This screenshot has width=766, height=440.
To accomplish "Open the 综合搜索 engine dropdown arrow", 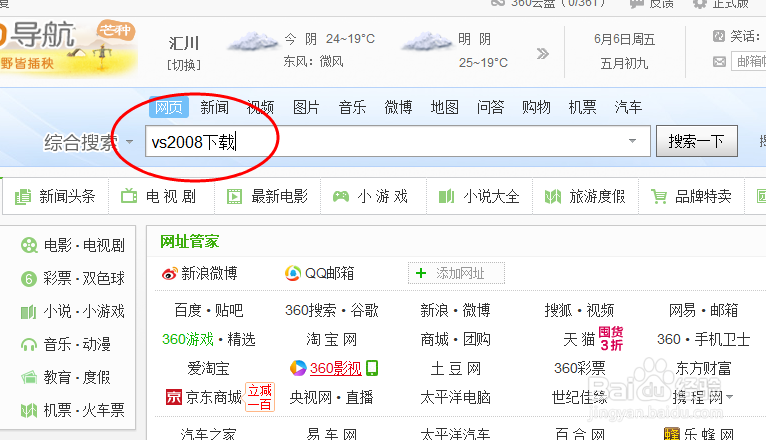I will (129, 142).
